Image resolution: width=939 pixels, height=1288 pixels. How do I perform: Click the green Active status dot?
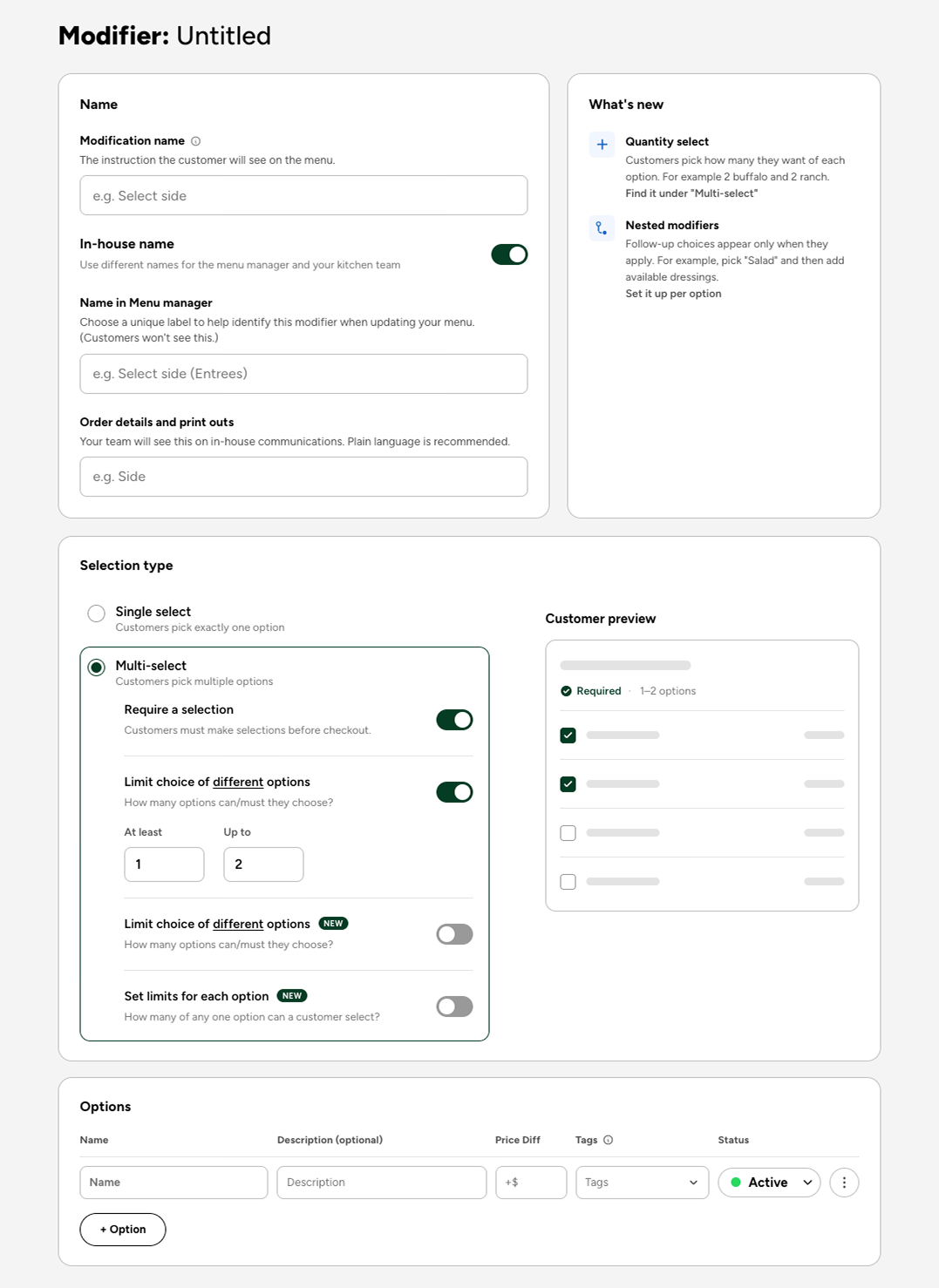click(736, 1183)
